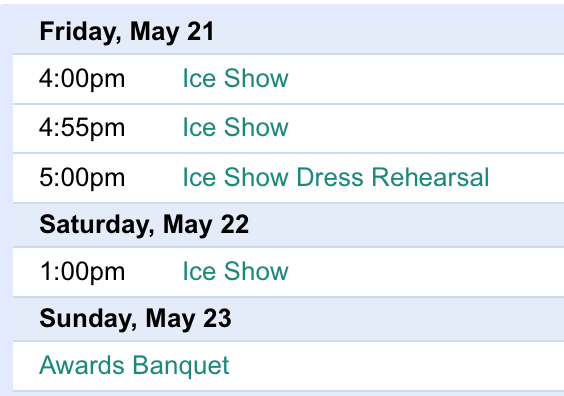Screen dimensions: 564x396
Task: Open the 4:00pm Ice Show event on Friday
Action: pos(235,78)
